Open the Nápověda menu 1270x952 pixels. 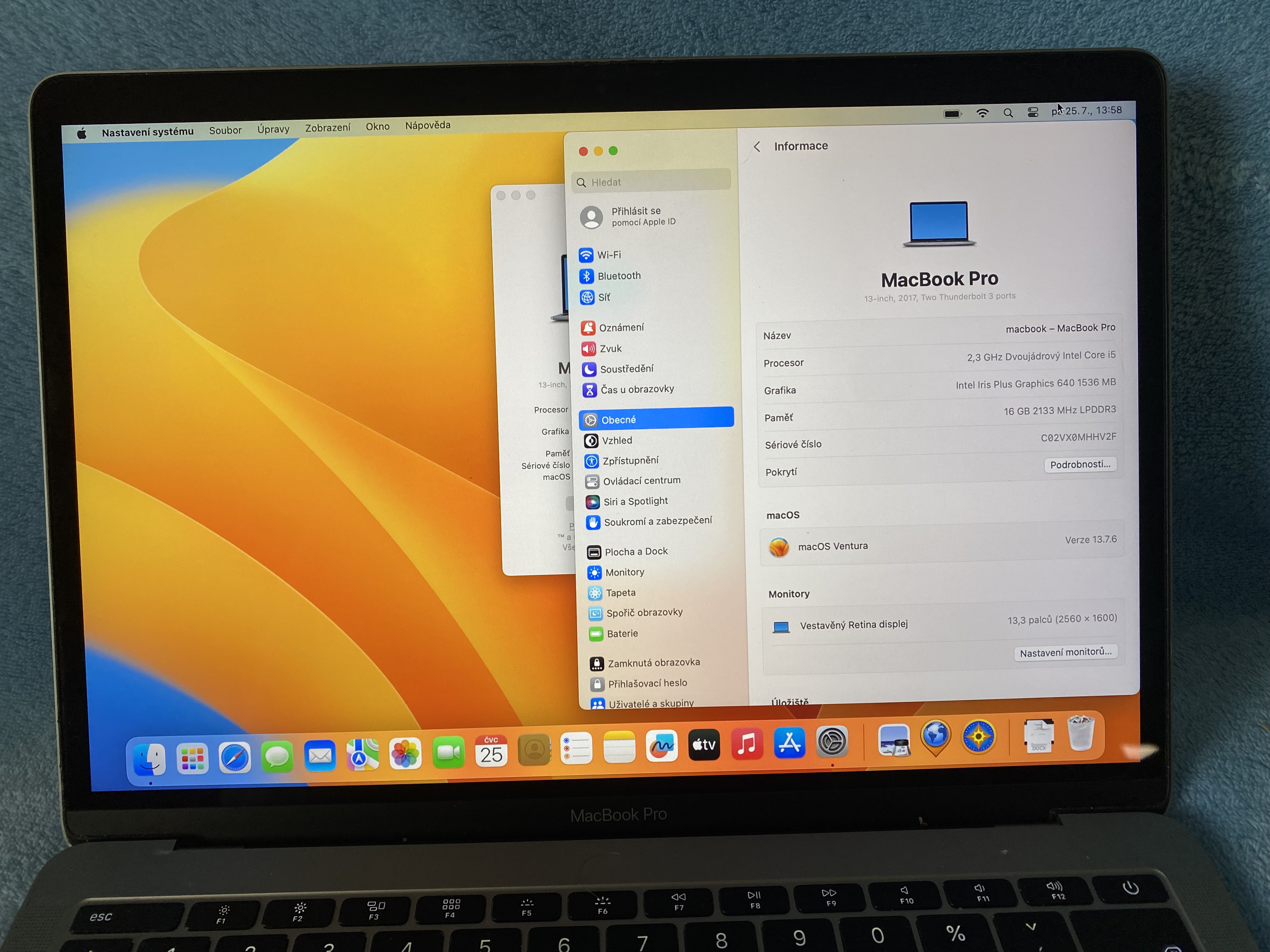(x=427, y=125)
